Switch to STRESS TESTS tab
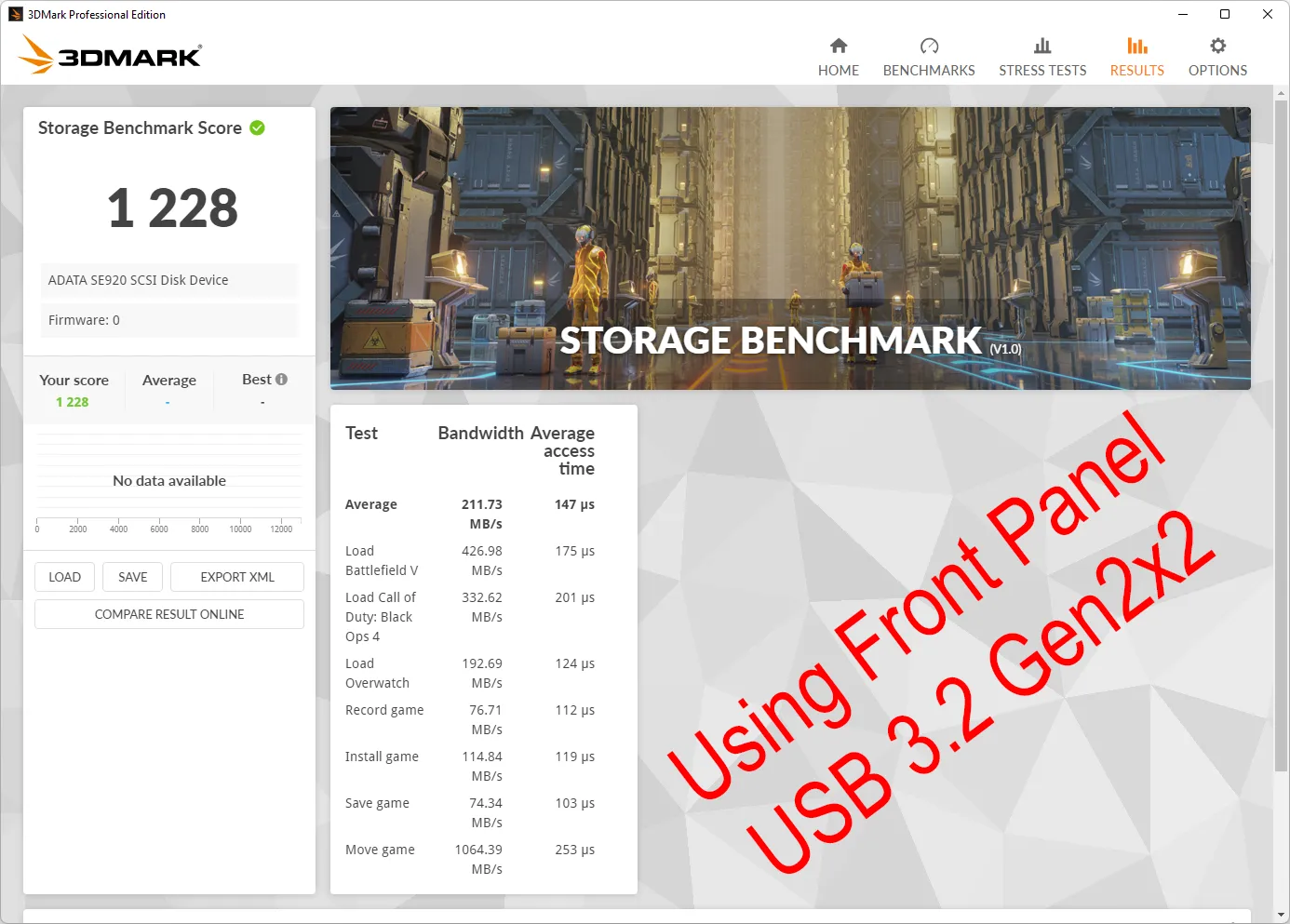1290x924 pixels. coord(1042,57)
